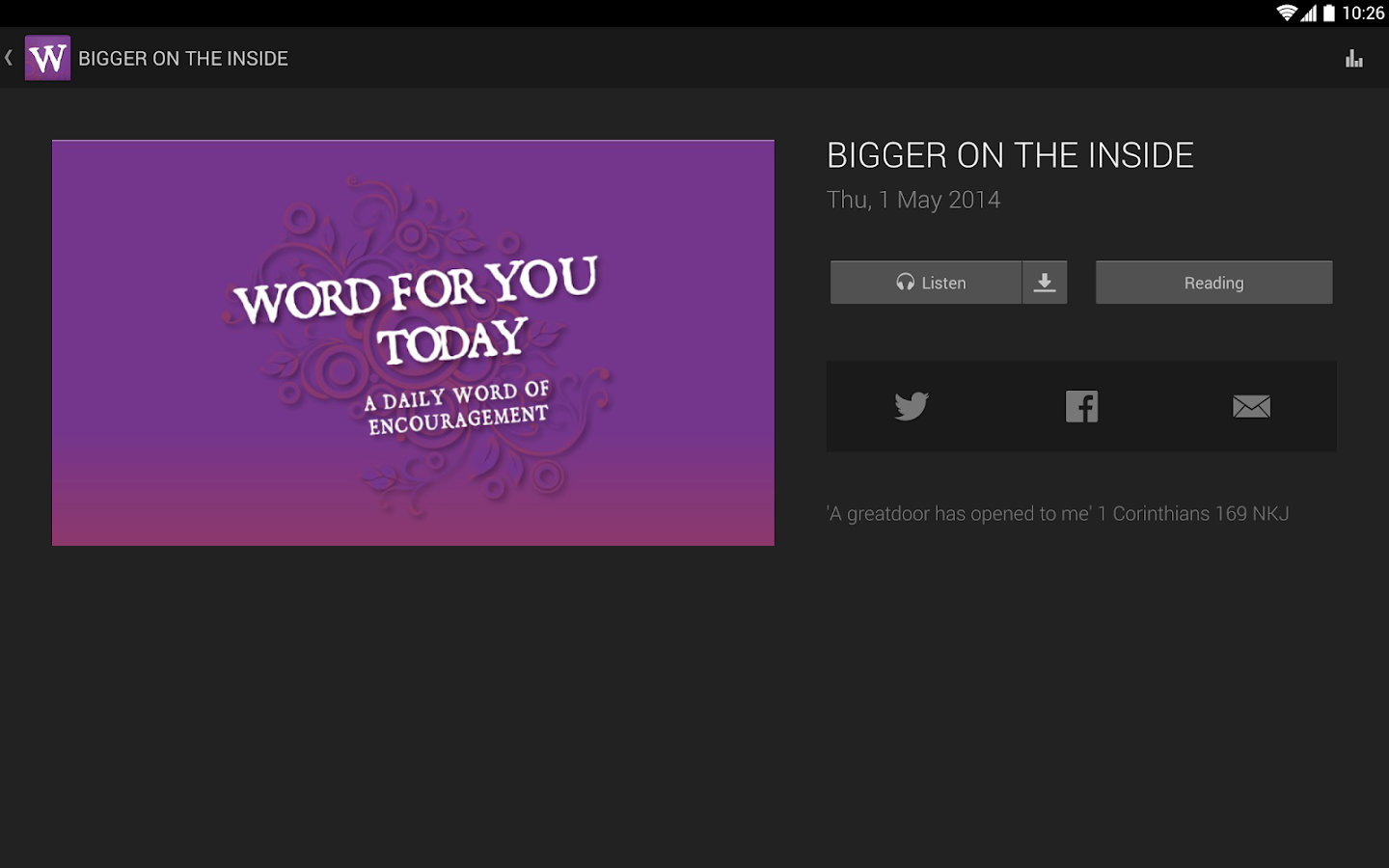Viewport: 1389px width, 868px height.
Task: Open the Reading button
Action: click(x=1213, y=283)
